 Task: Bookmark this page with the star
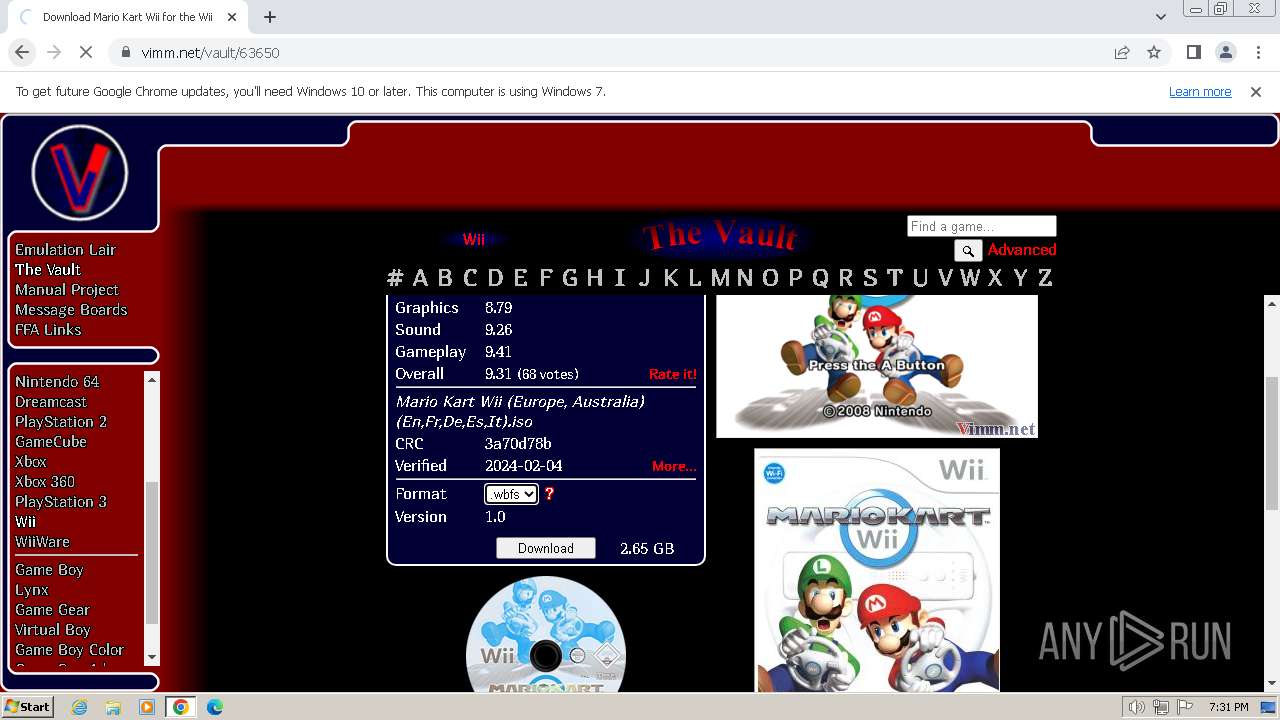coord(1154,53)
